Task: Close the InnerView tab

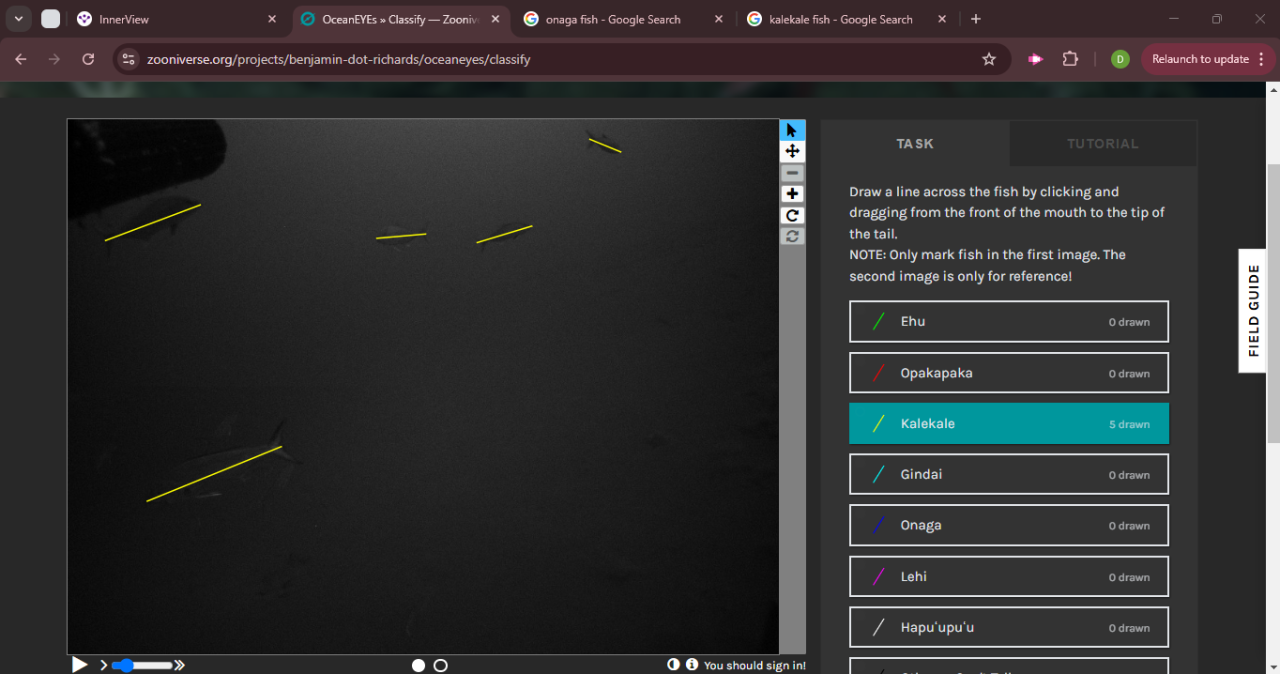Action: 272,19
